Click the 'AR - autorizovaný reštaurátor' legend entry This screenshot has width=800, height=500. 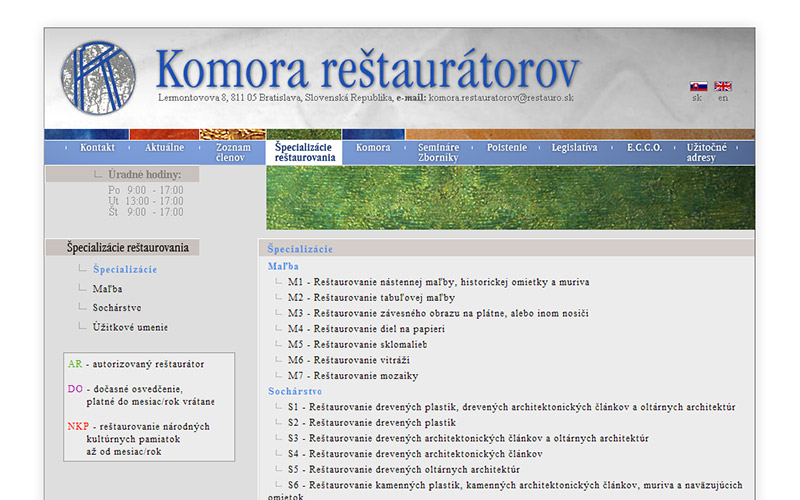pyautogui.click(x=136, y=364)
